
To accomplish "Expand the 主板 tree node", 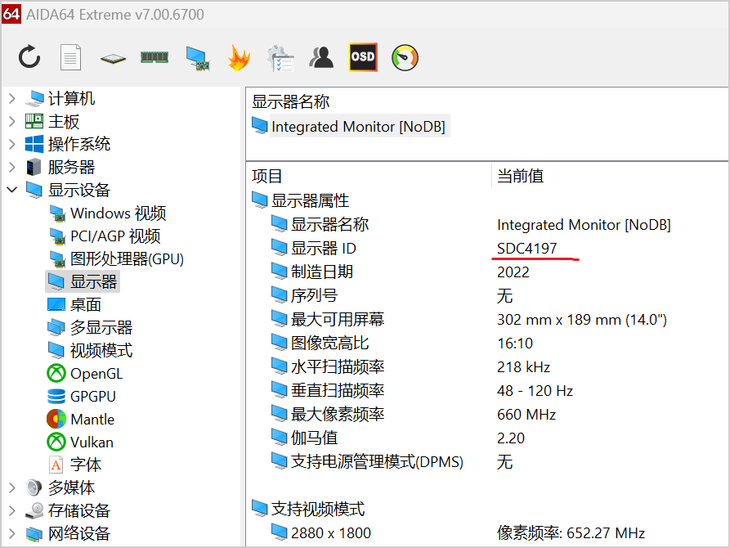I will (12, 122).
